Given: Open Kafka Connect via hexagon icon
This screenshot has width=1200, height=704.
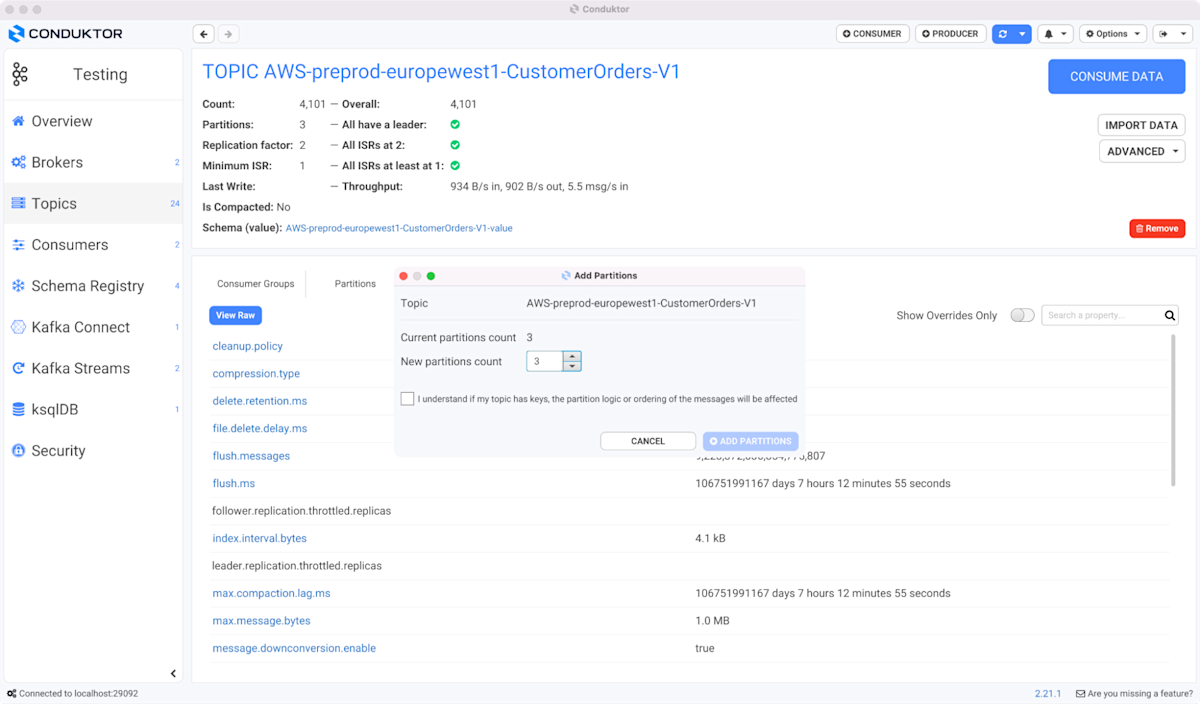Looking at the screenshot, I should click(18, 327).
